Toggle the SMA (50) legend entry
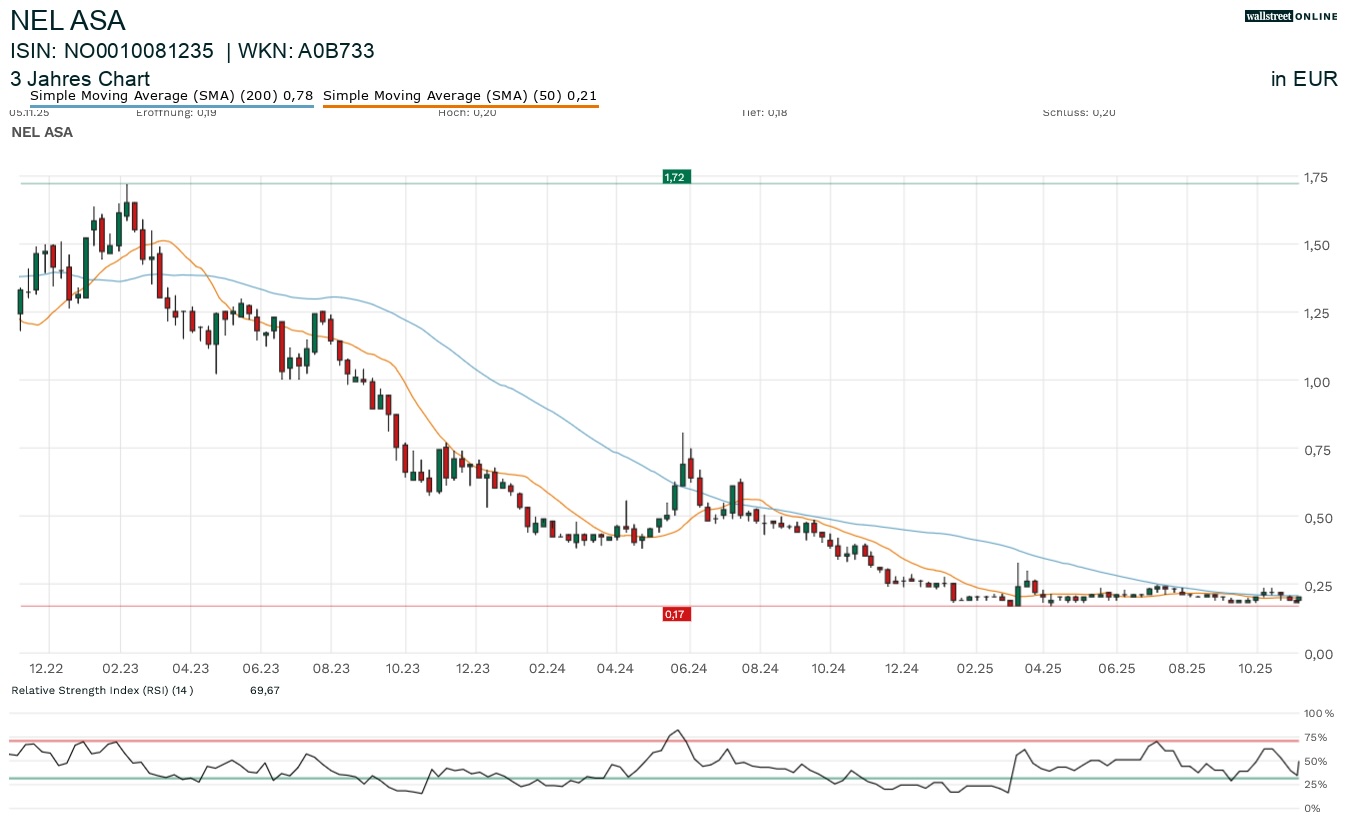The image size is (1349, 836). tap(460, 96)
